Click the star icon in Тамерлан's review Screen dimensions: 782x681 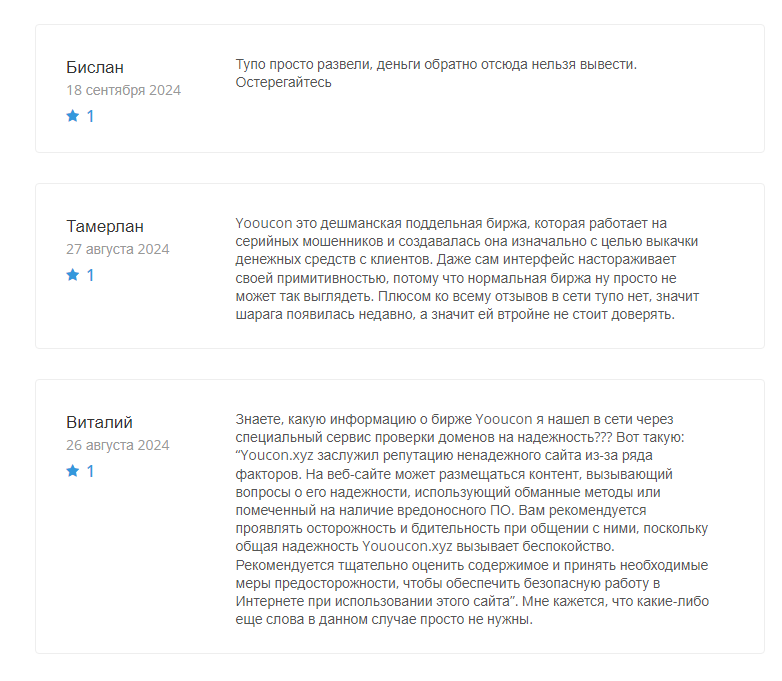(72, 275)
